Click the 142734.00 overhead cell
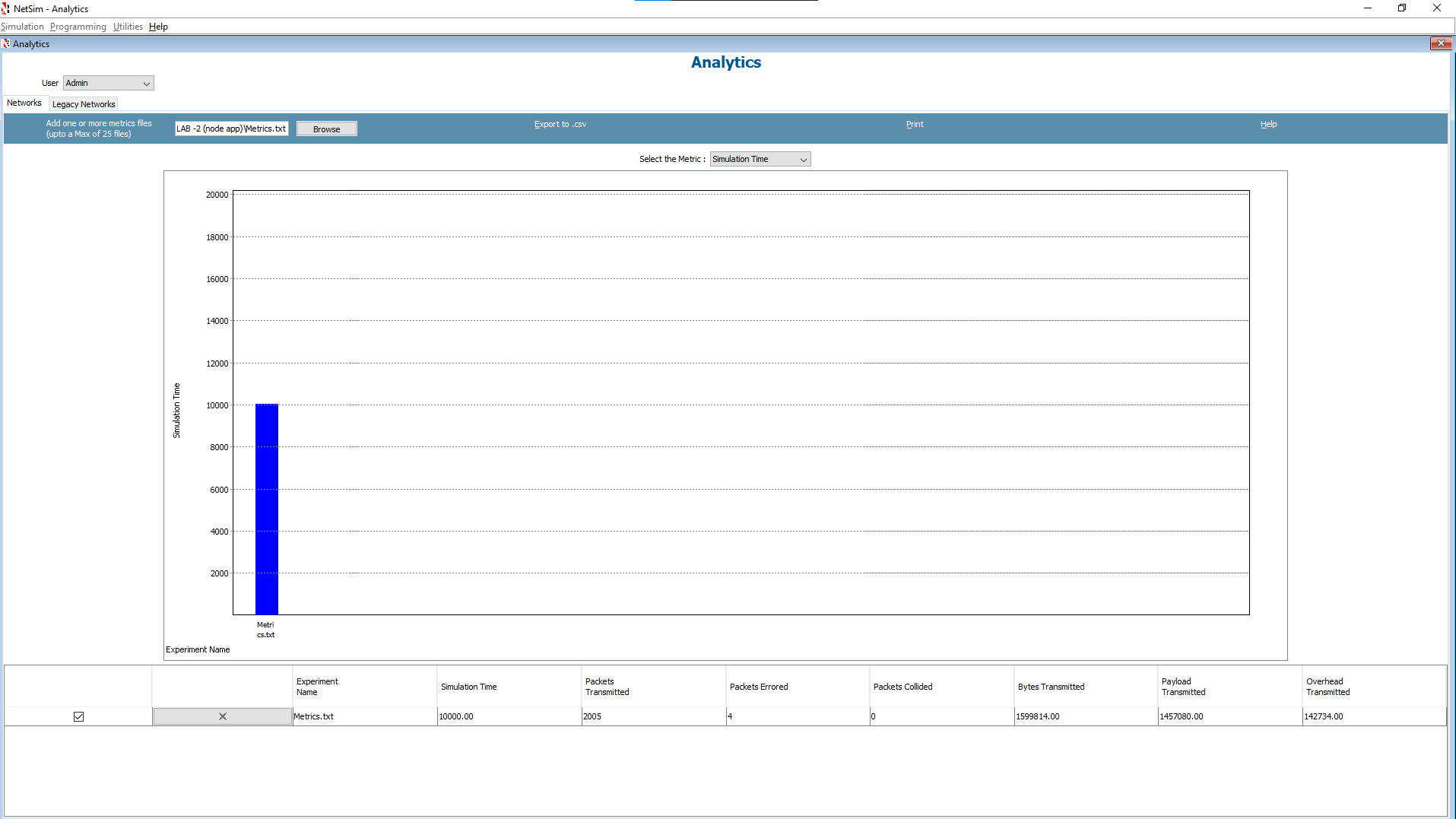This screenshot has width=1456, height=819. coord(1374,716)
